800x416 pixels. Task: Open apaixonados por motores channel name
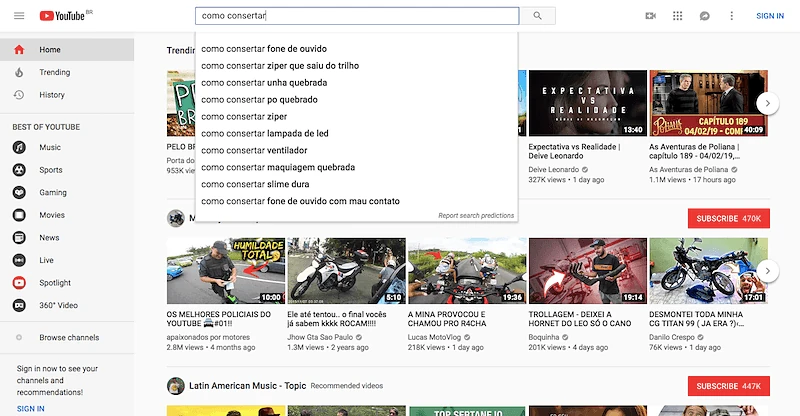(208, 337)
